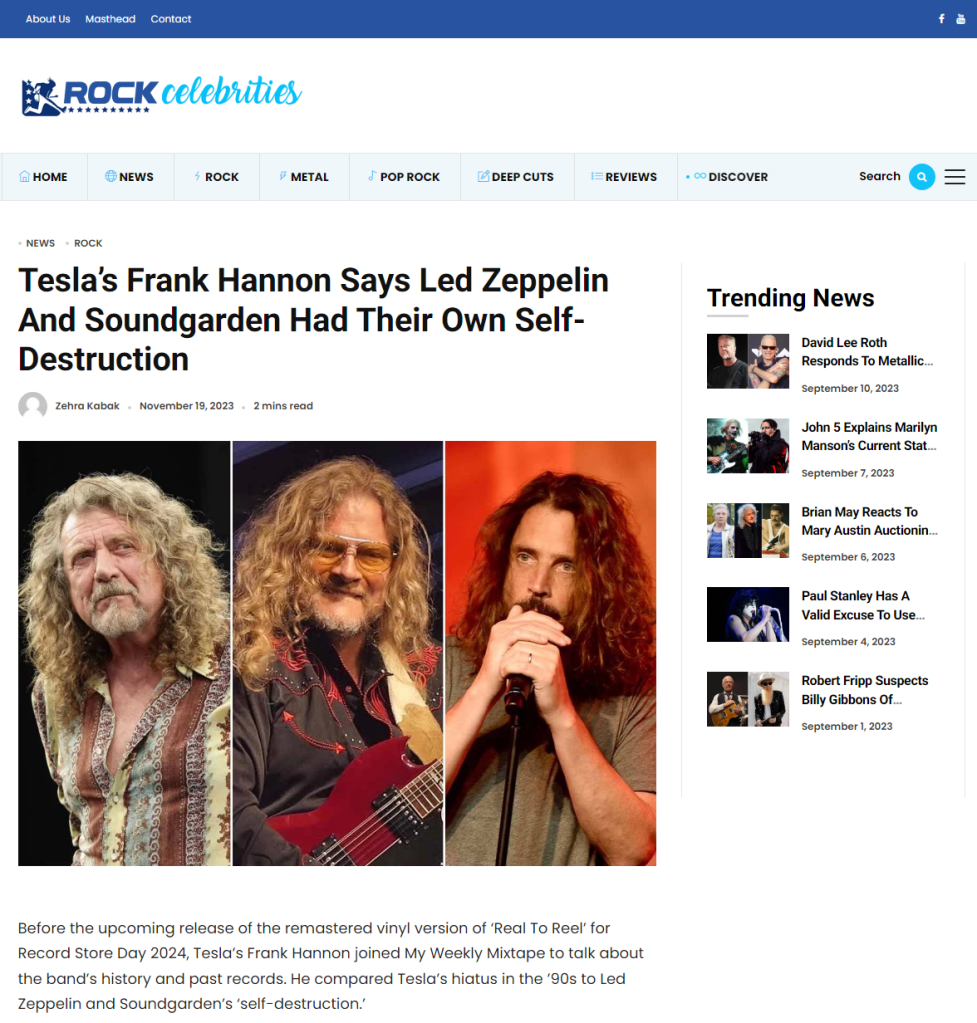This screenshot has height=1023, width=977.
Task: Open the DISCOVER menu item
Action: coord(726,177)
